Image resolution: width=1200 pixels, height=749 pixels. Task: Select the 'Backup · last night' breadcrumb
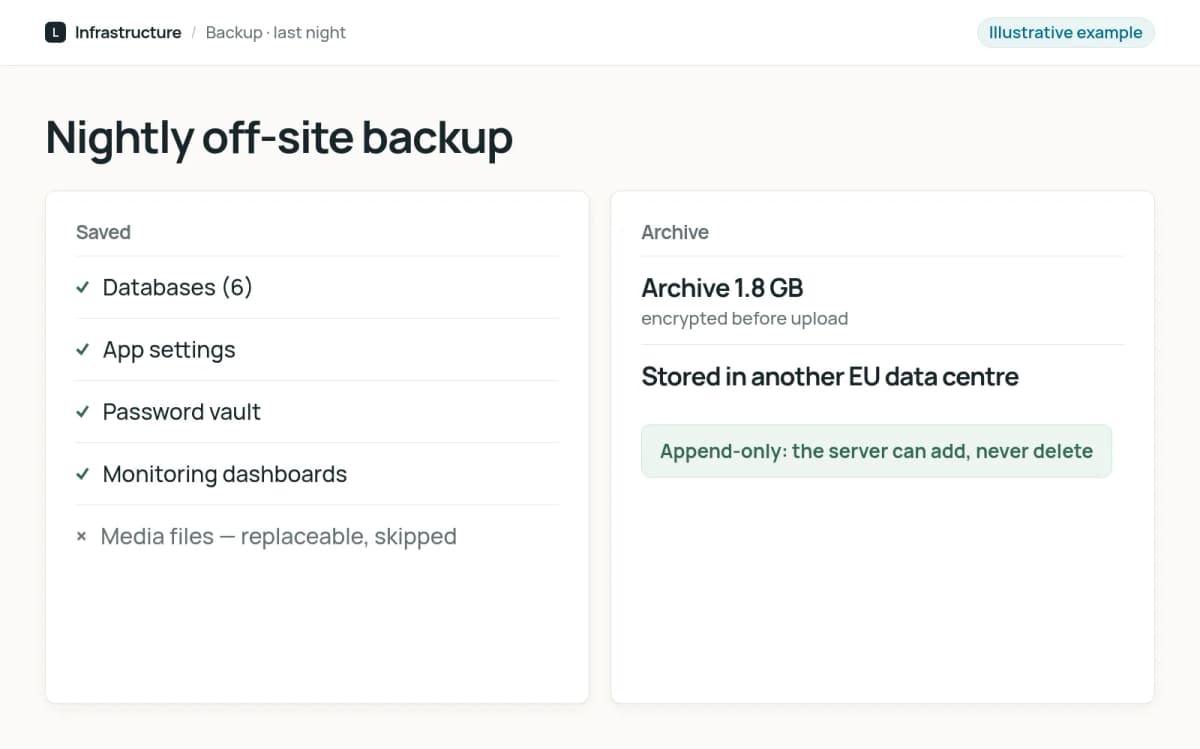tap(276, 32)
